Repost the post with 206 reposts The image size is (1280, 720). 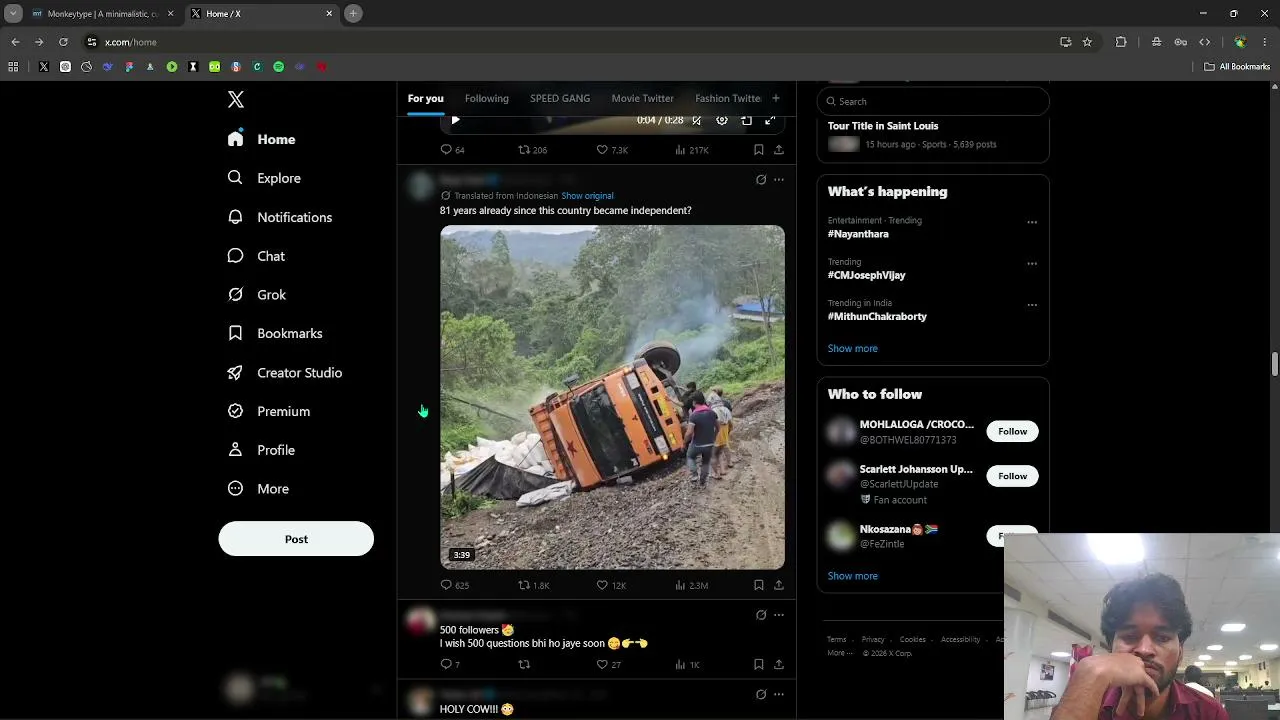(532, 150)
